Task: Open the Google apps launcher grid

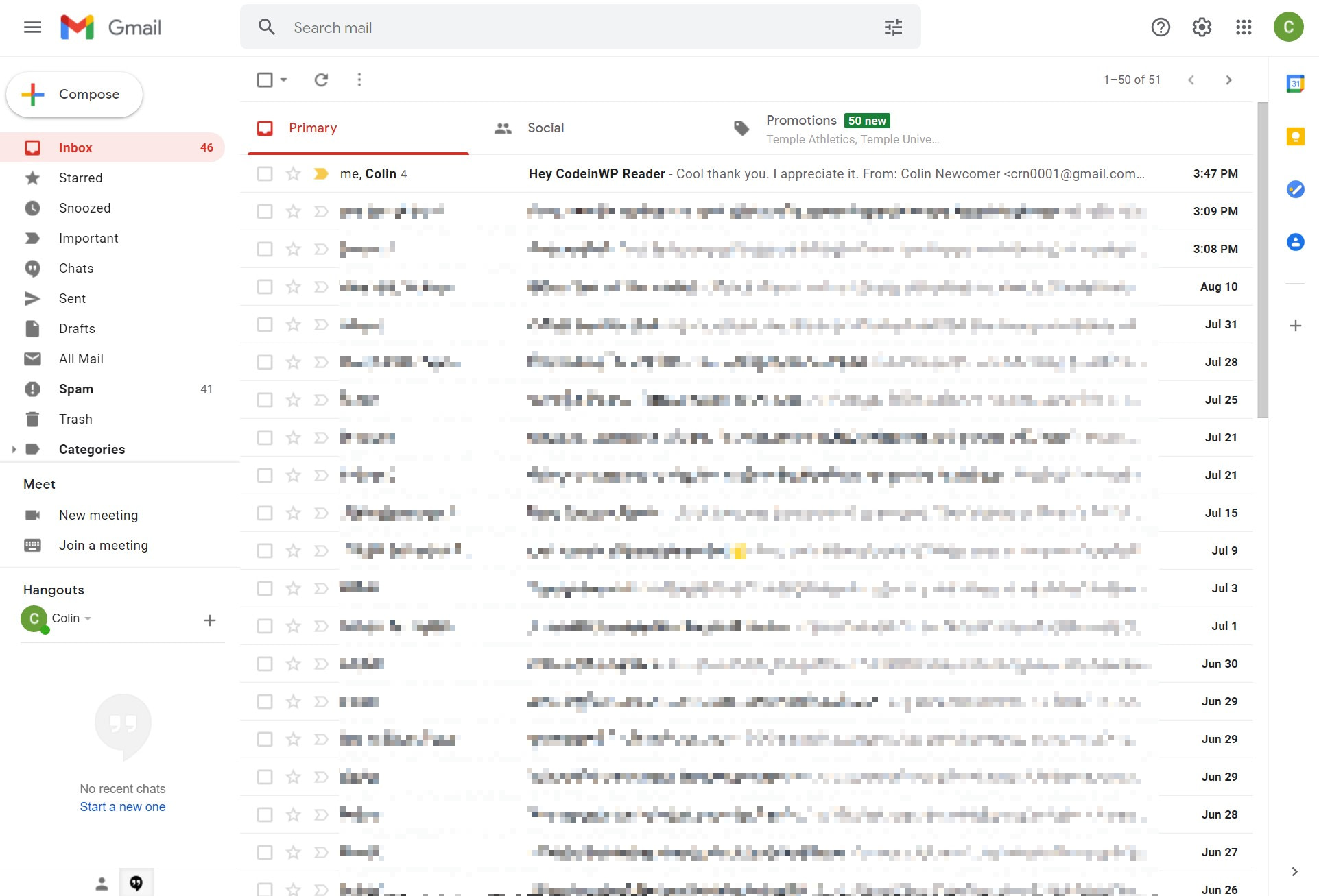Action: pos(1244,27)
